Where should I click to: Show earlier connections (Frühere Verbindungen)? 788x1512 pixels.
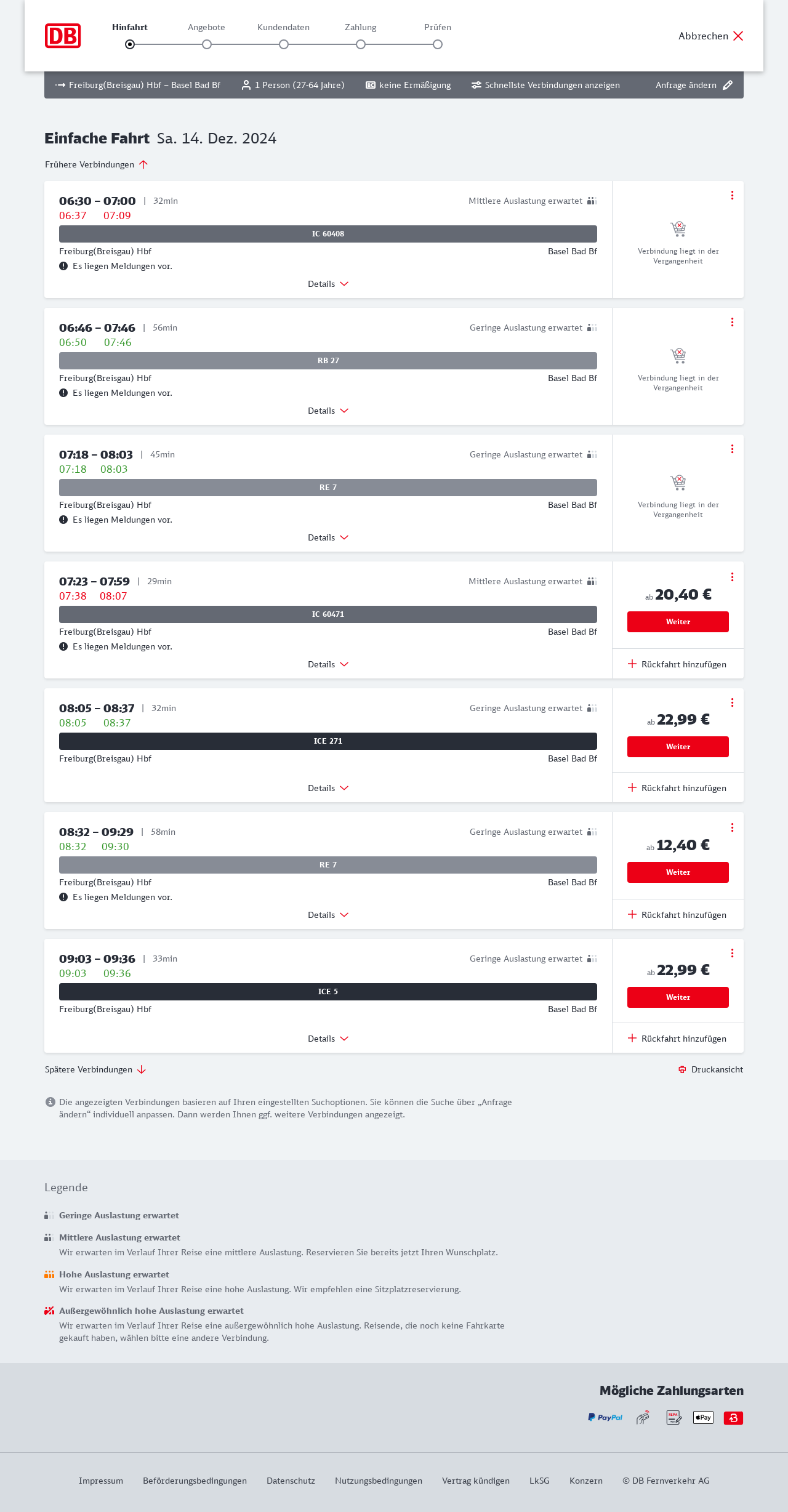(x=96, y=164)
